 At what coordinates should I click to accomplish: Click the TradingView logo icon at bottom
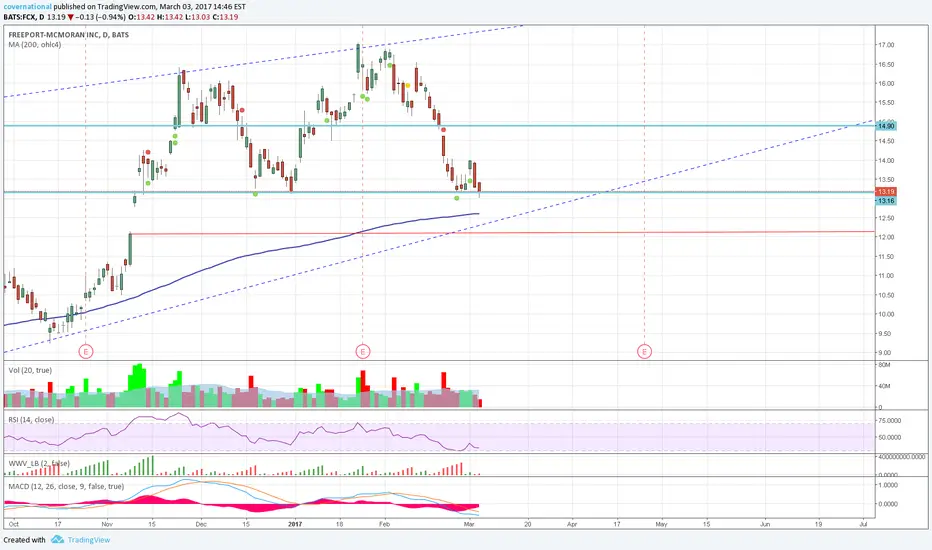tap(57, 540)
